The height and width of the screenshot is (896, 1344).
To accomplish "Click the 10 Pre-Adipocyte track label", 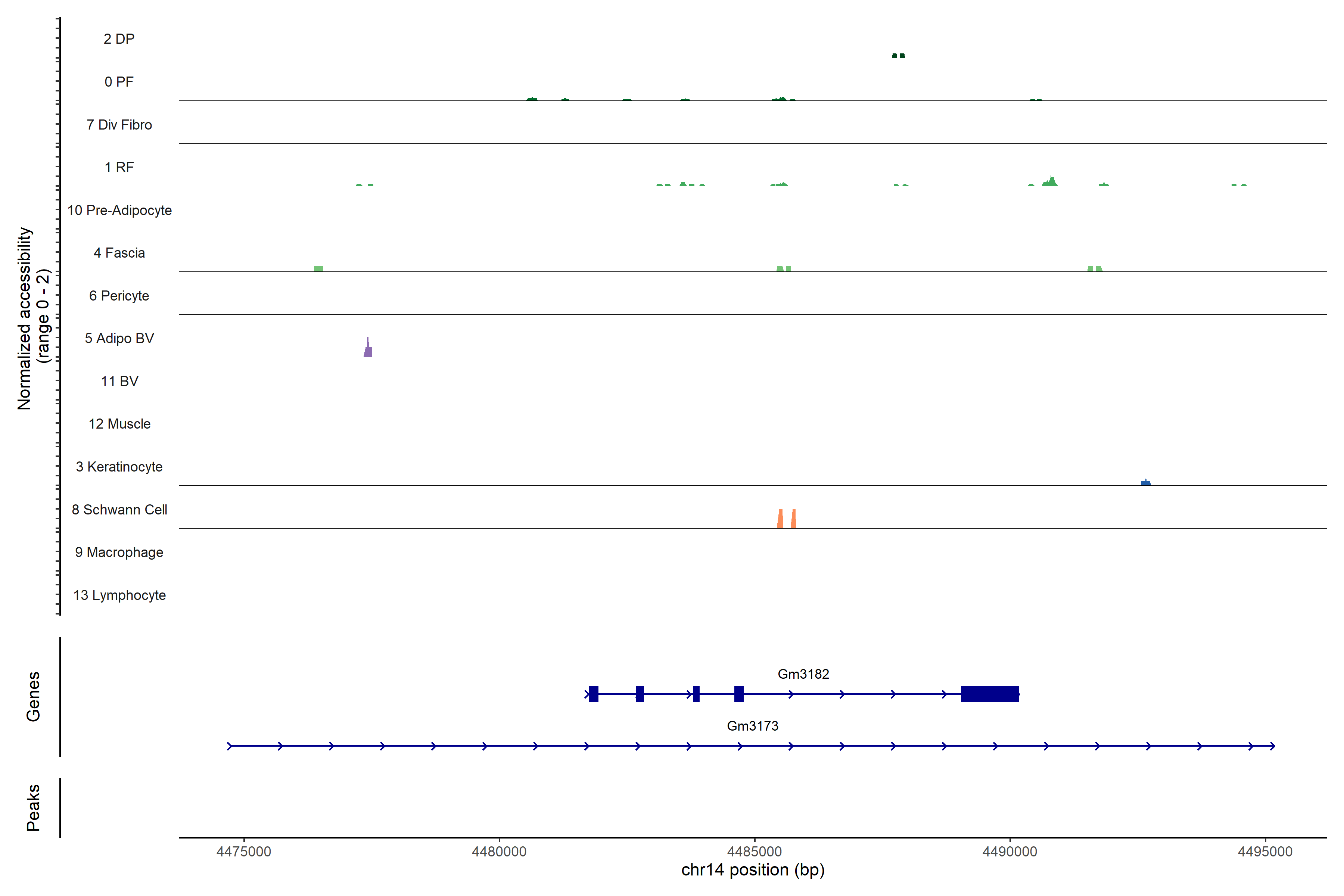I will 119,210.
